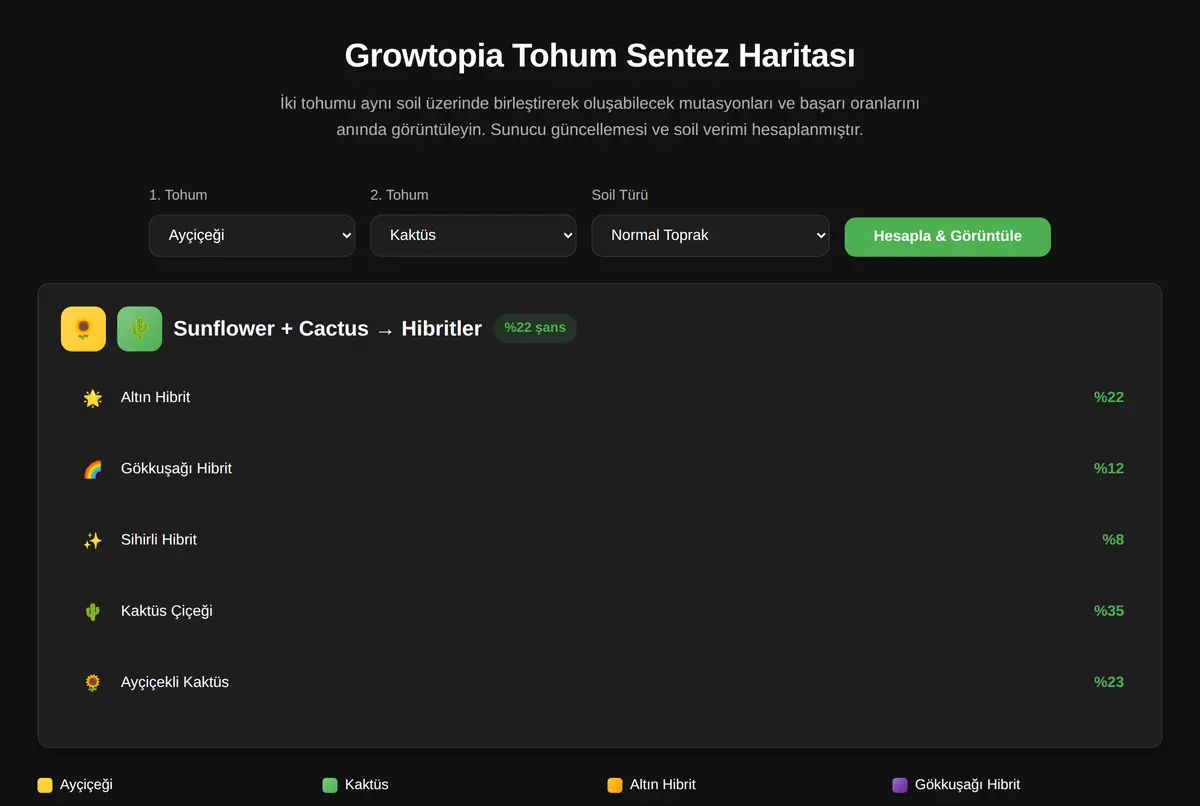
Task: Click the Hesapla & Görüntüle button
Action: [947, 237]
